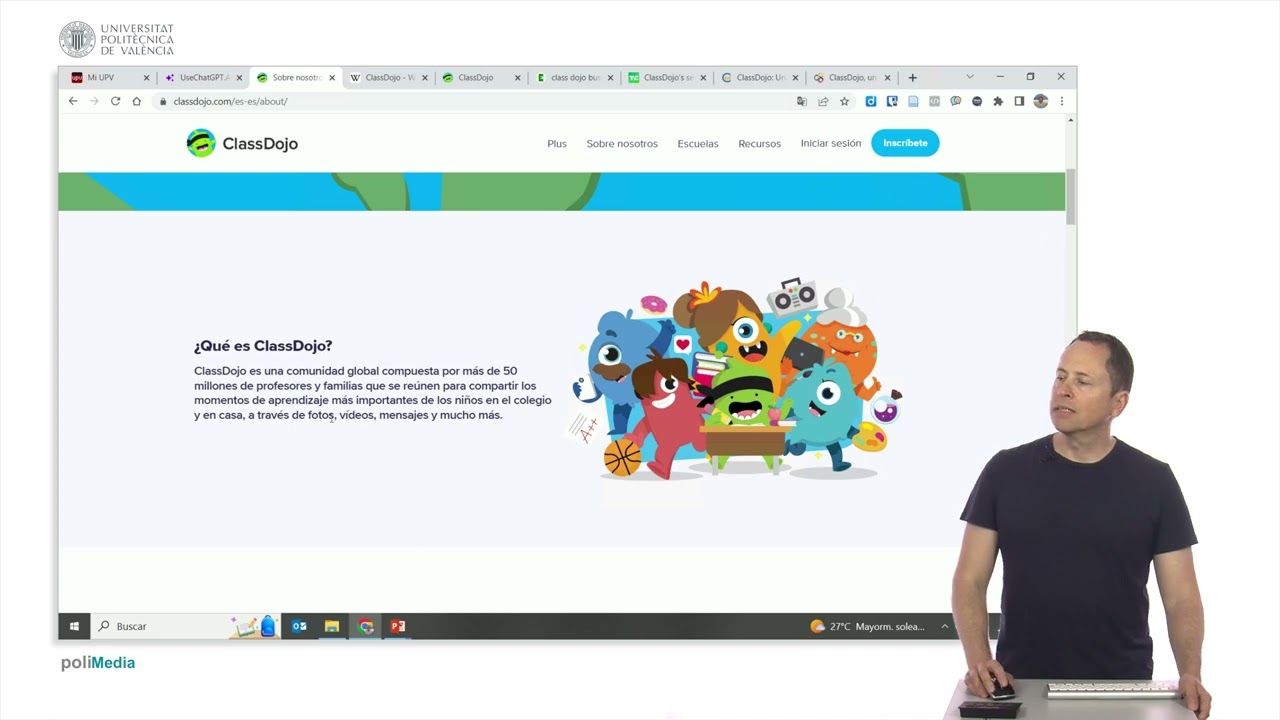Open the Chrome profile avatar
The image size is (1280, 720).
1041,101
